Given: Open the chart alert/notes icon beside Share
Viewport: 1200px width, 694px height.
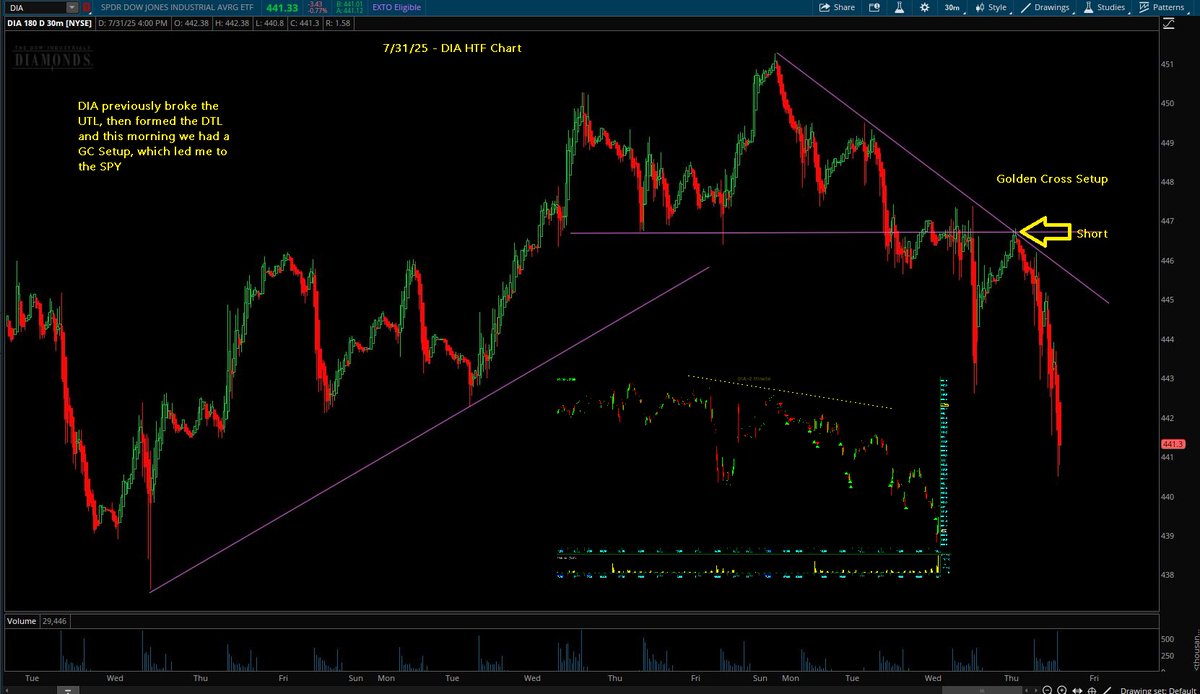Looking at the screenshot, I should (874, 7).
